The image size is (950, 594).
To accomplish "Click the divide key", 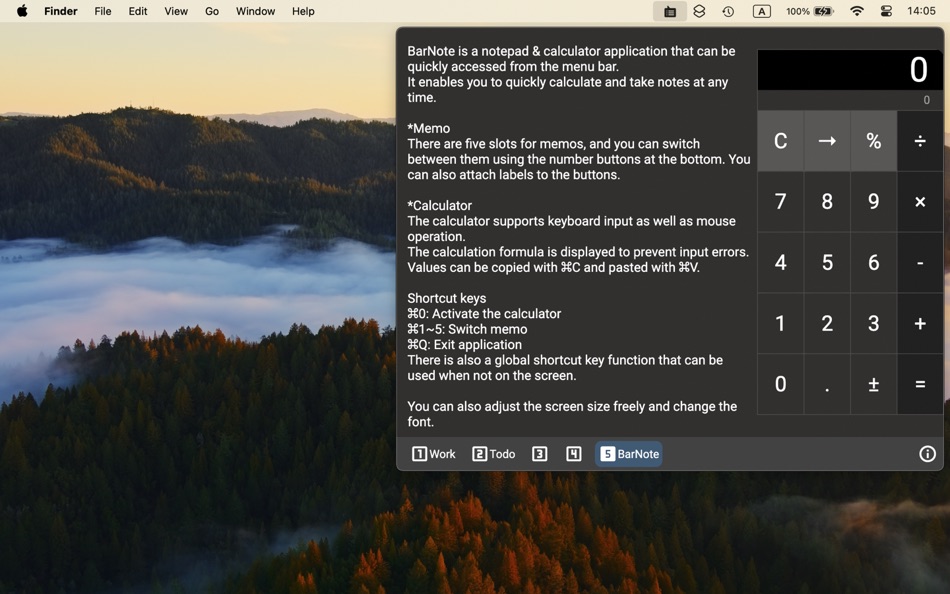I will click(920, 141).
